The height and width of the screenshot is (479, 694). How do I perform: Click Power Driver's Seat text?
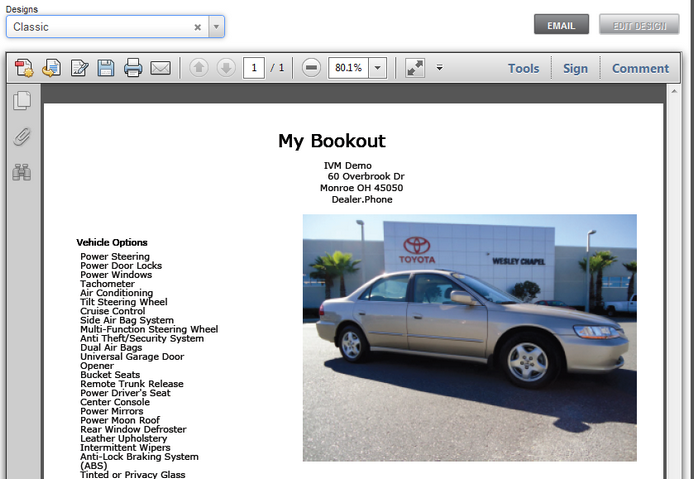[x=125, y=393]
